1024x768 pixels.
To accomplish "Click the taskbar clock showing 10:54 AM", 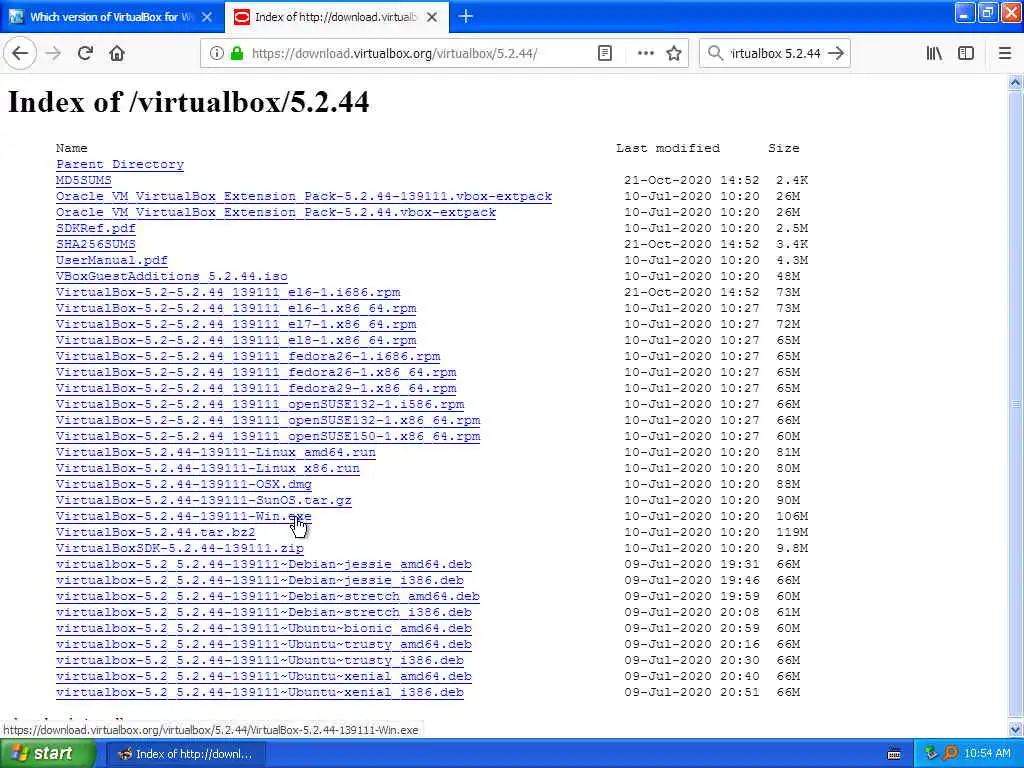I will tap(987, 754).
